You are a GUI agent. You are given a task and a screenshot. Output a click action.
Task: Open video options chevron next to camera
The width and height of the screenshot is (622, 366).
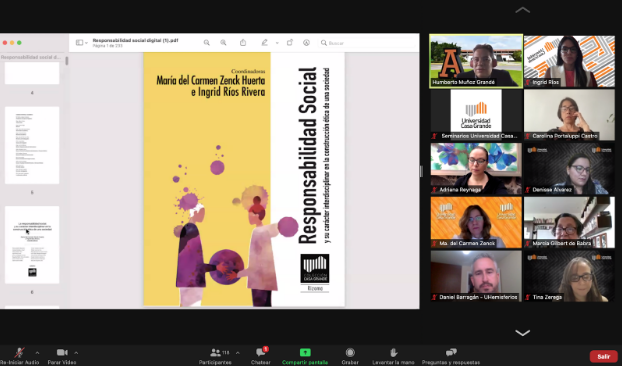76,353
